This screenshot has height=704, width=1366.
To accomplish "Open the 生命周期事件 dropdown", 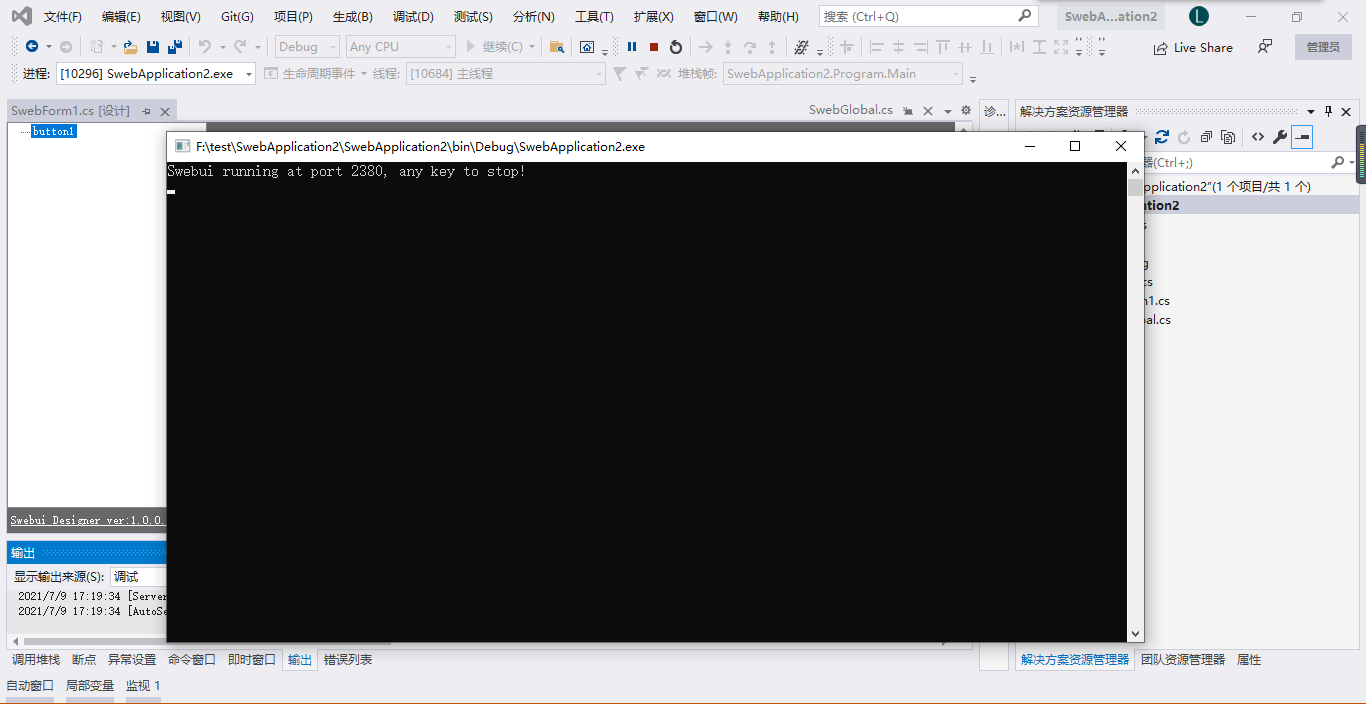I will (x=315, y=74).
